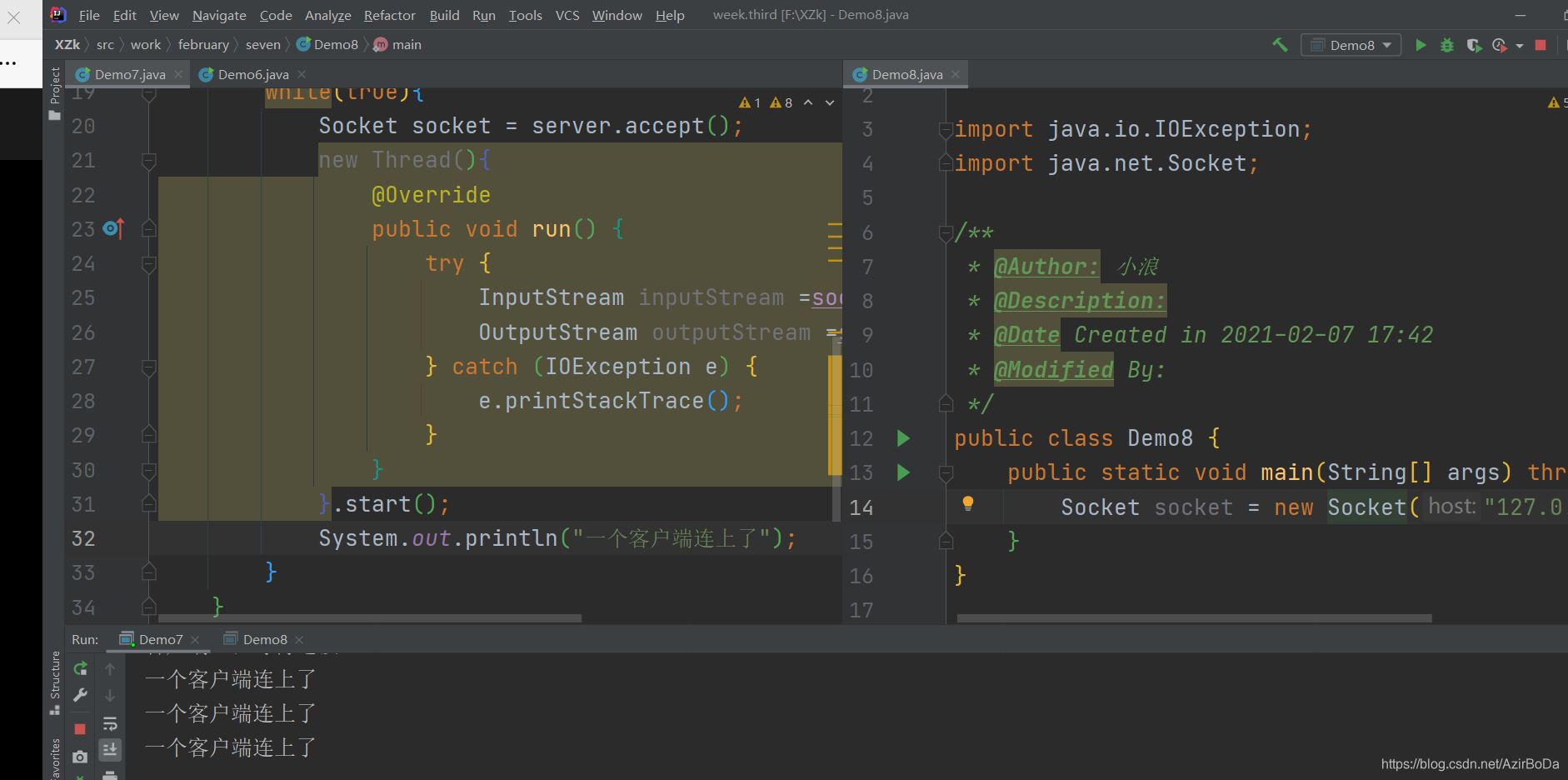
Task: Open the File menu
Action: coord(89,15)
